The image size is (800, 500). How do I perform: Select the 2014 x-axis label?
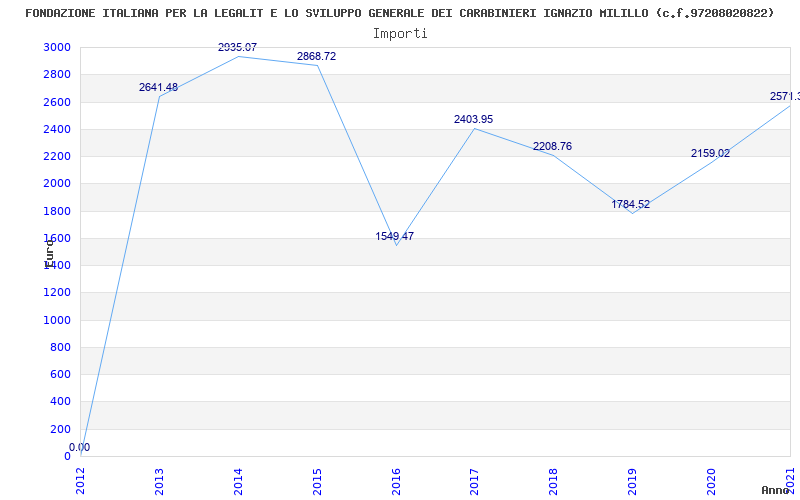(x=238, y=482)
